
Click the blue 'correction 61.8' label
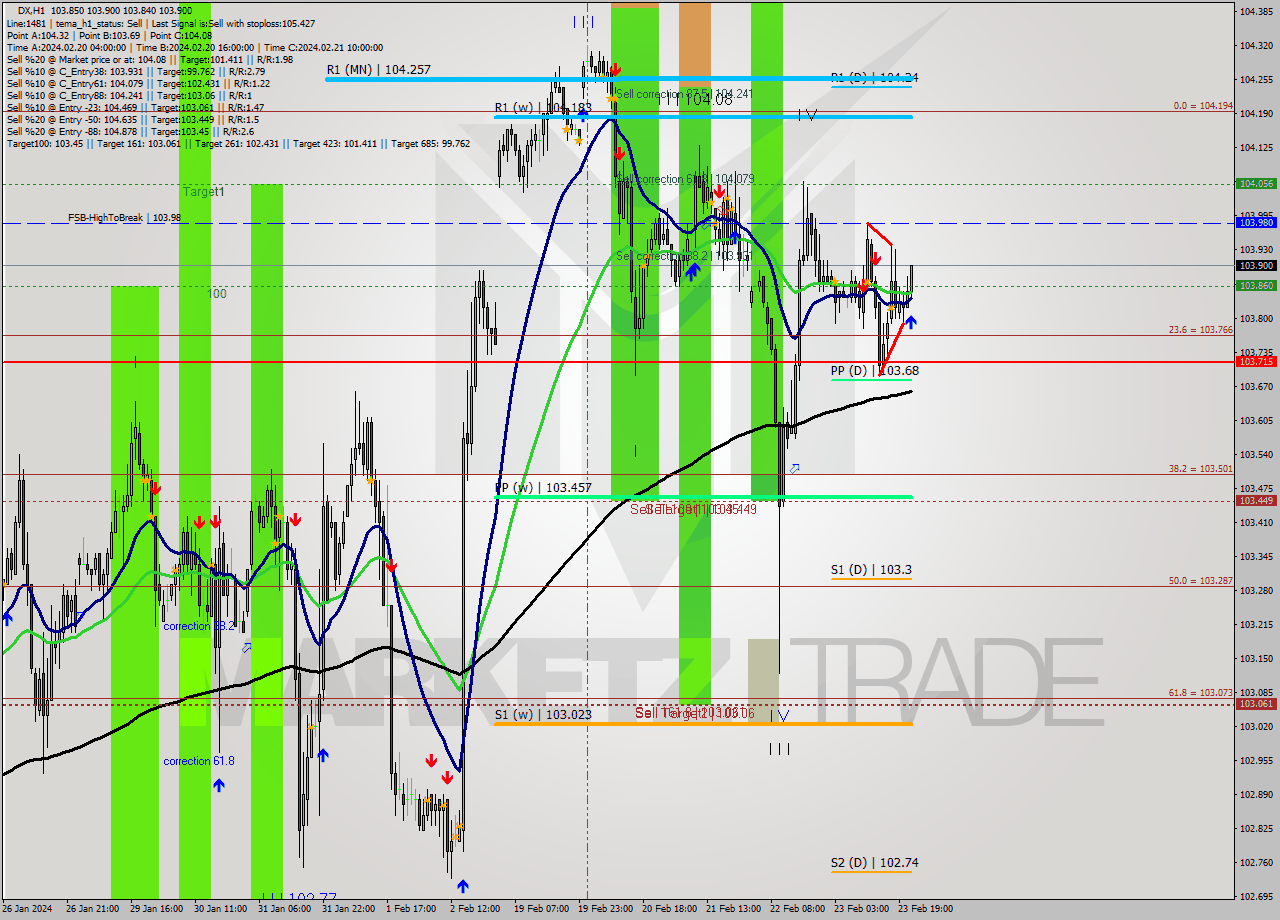pos(199,761)
